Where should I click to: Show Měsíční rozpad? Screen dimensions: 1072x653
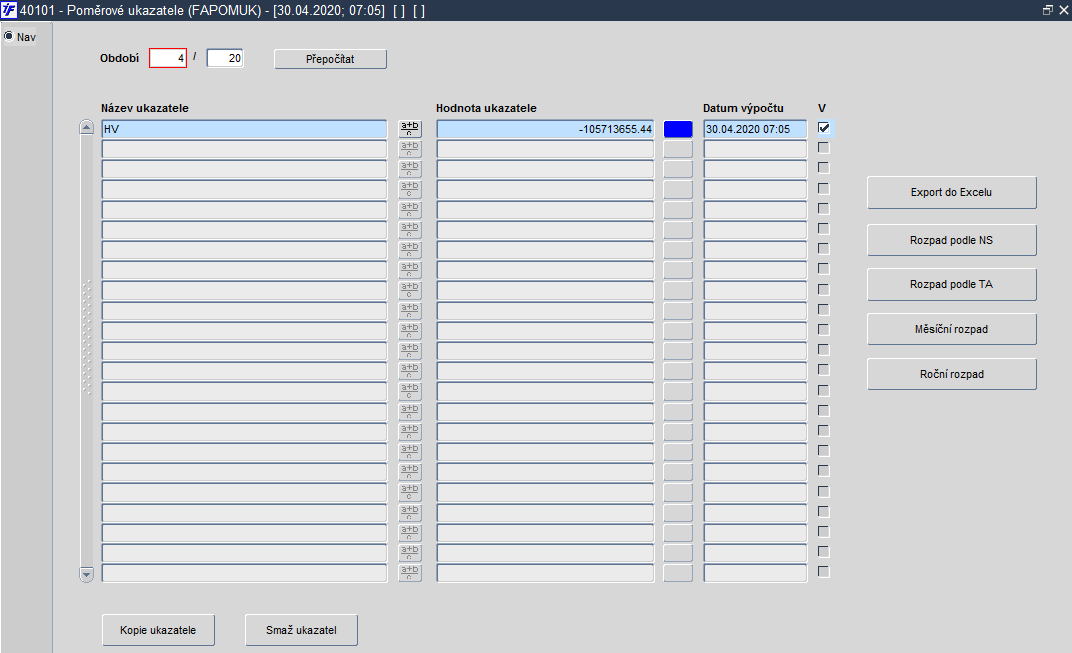coord(952,330)
